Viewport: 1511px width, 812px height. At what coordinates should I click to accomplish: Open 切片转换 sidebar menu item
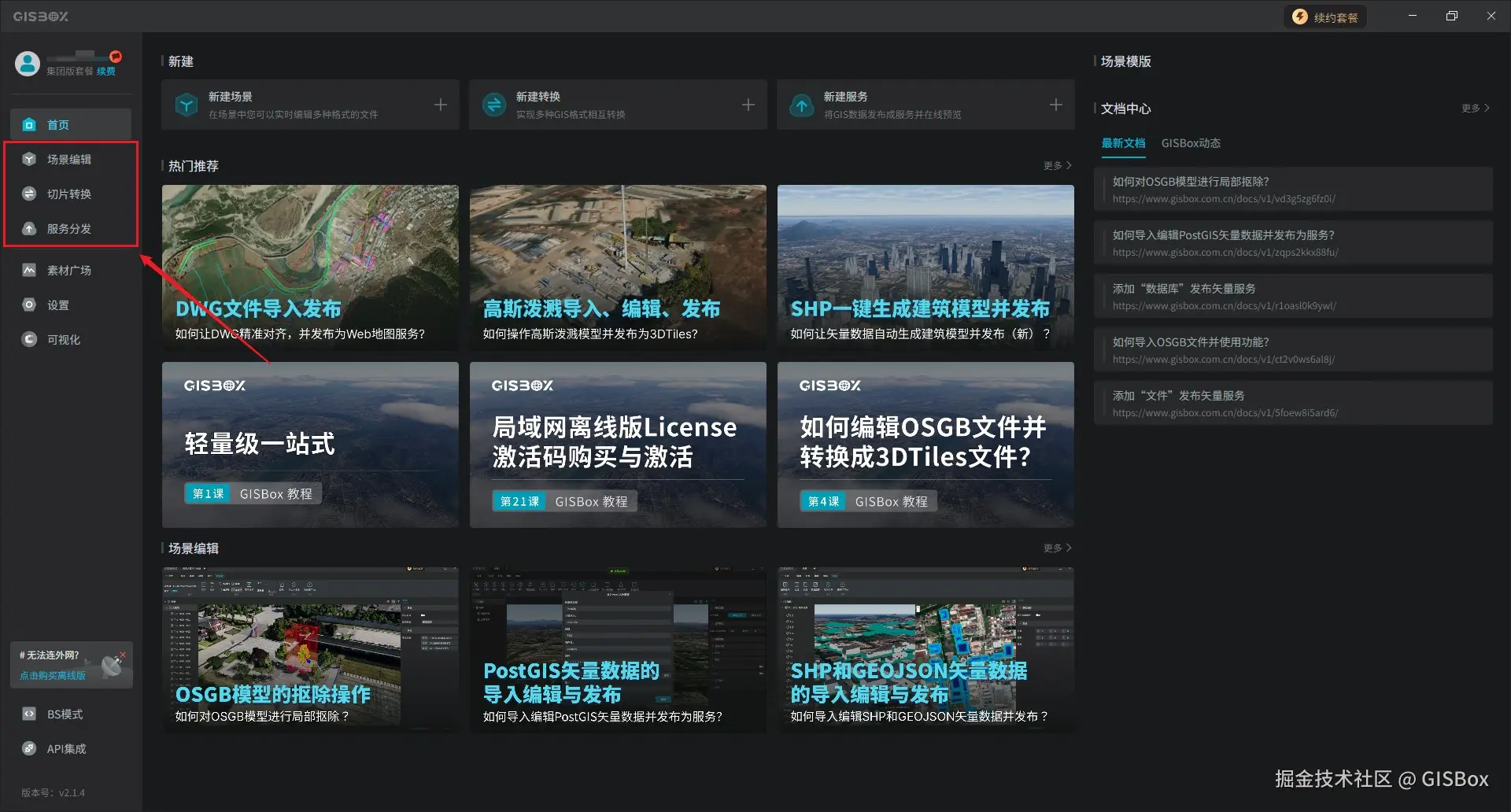pyautogui.click(x=71, y=194)
